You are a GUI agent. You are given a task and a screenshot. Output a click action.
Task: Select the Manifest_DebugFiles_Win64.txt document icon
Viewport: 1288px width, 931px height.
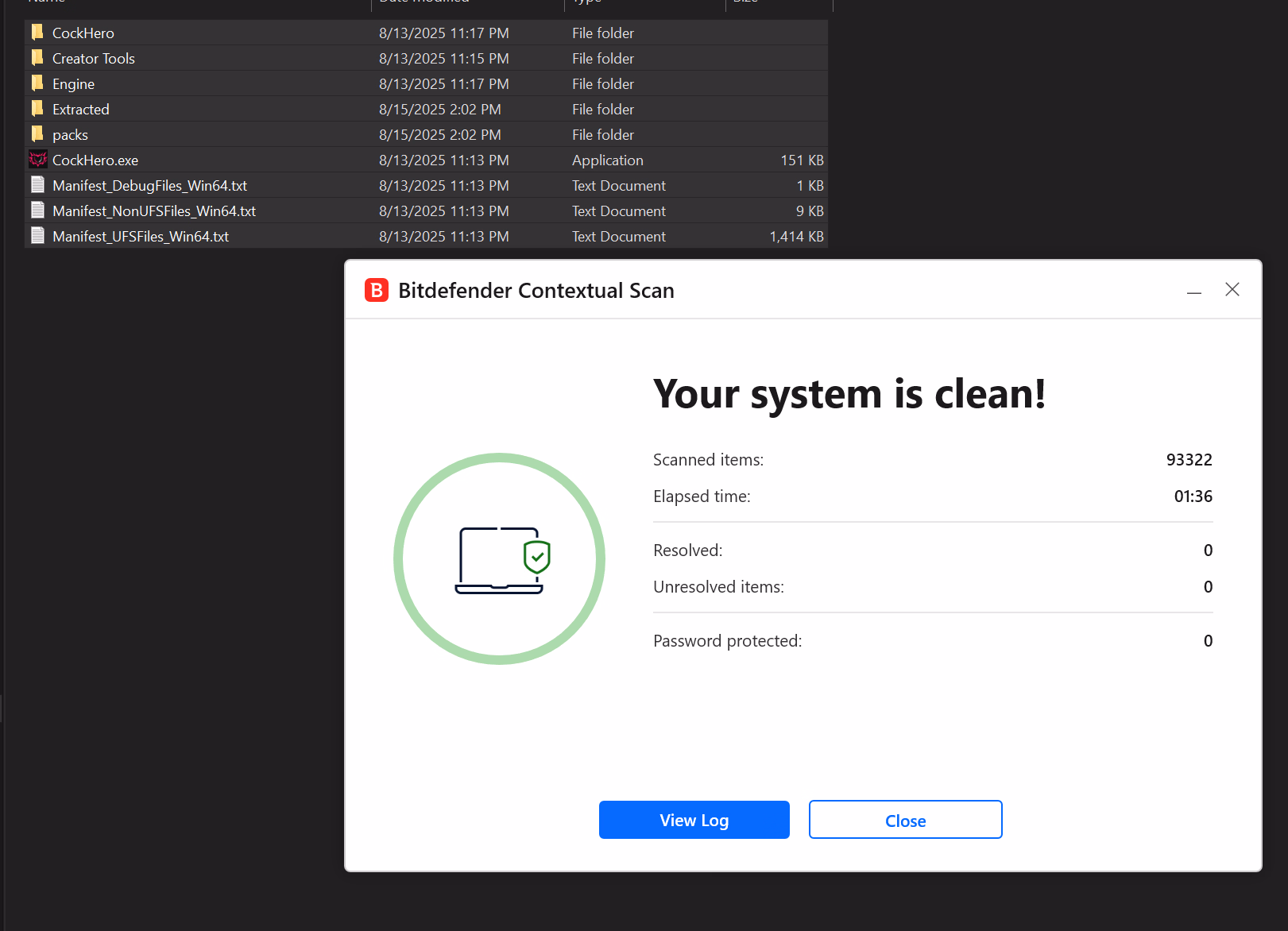coord(37,185)
